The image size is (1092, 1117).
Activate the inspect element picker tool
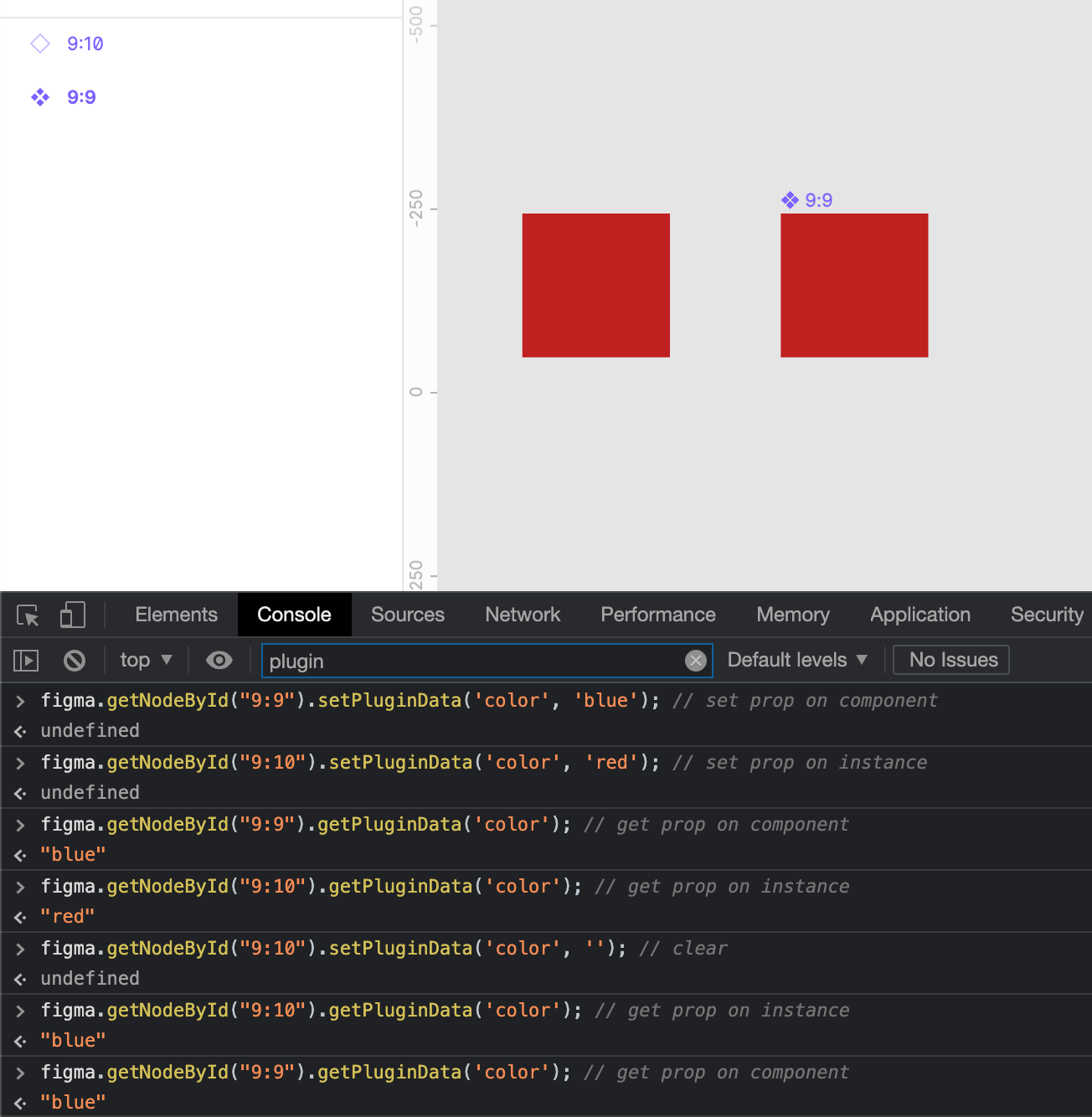pyautogui.click(x=28, y=615)
